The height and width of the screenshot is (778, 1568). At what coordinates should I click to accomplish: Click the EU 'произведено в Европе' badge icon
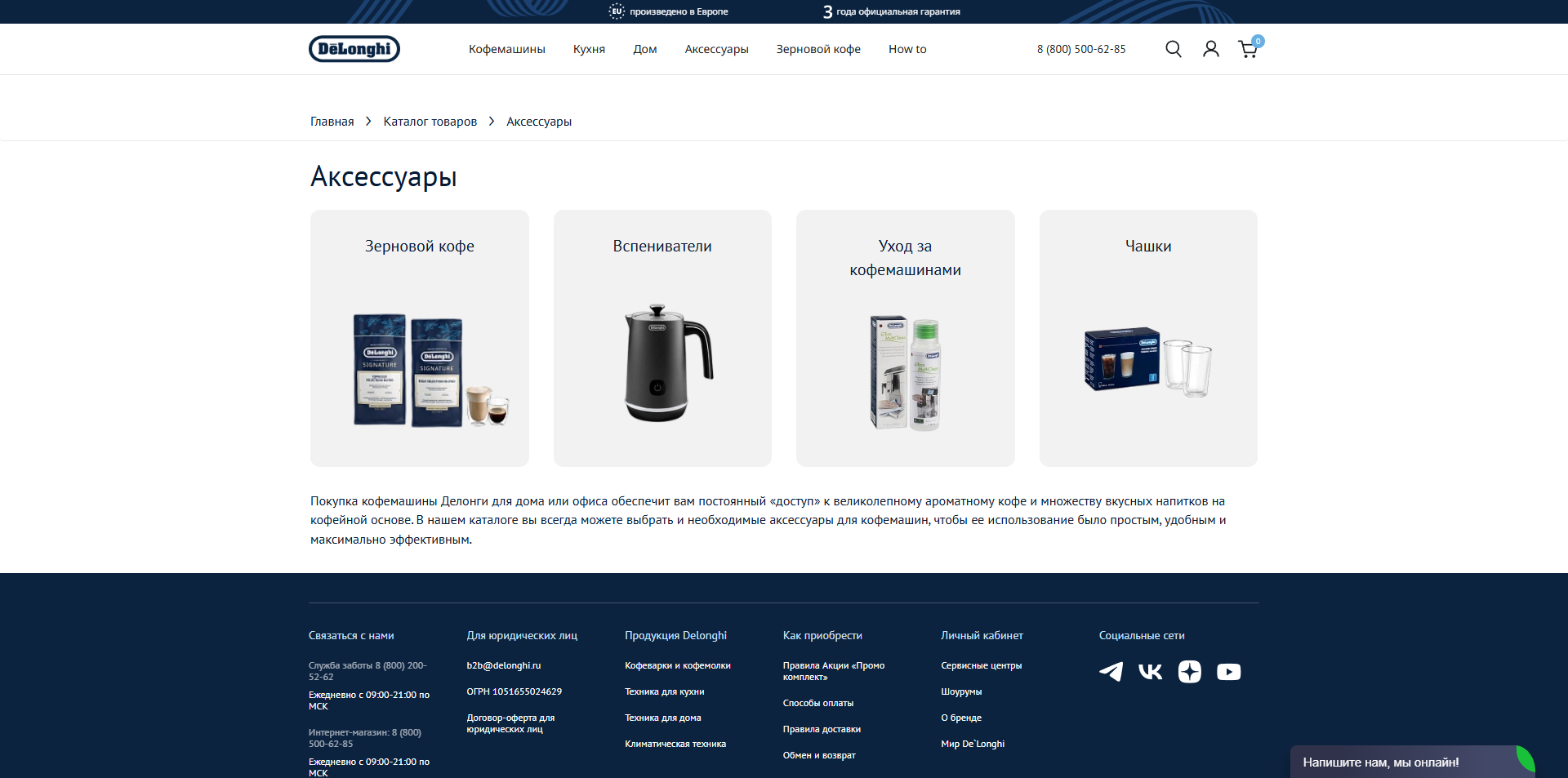click(x=615, y=11)
